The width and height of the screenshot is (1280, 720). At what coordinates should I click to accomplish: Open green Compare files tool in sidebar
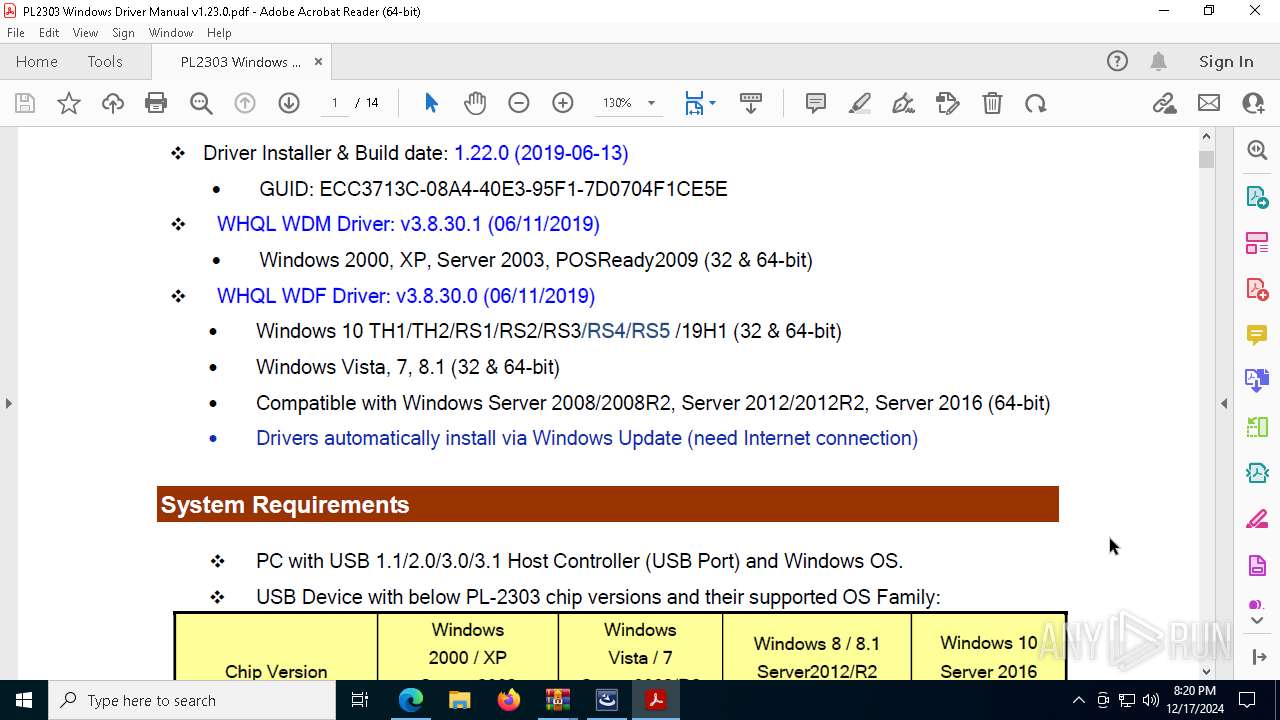1257,427
